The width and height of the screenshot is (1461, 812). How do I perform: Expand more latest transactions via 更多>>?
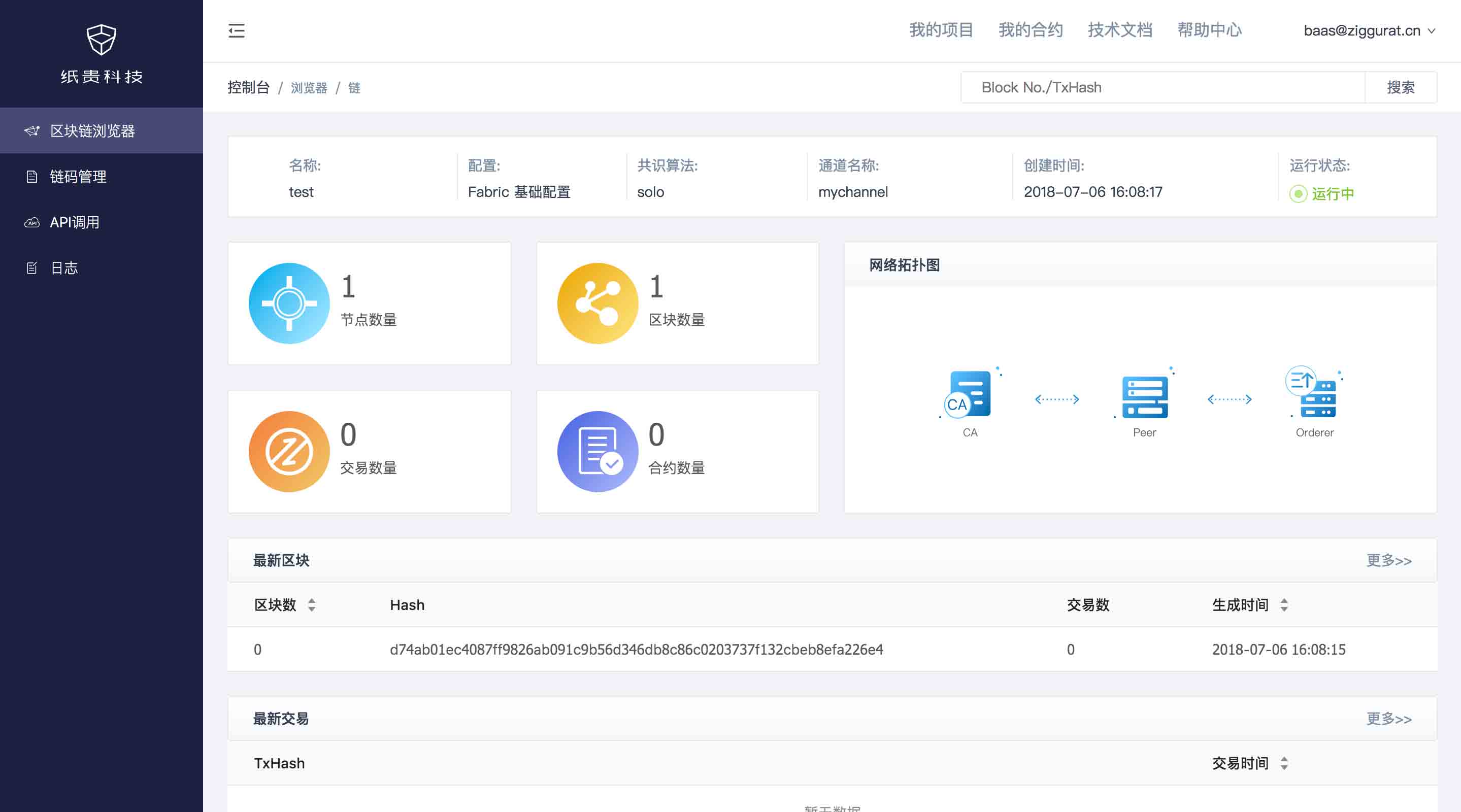point(1388,719)
